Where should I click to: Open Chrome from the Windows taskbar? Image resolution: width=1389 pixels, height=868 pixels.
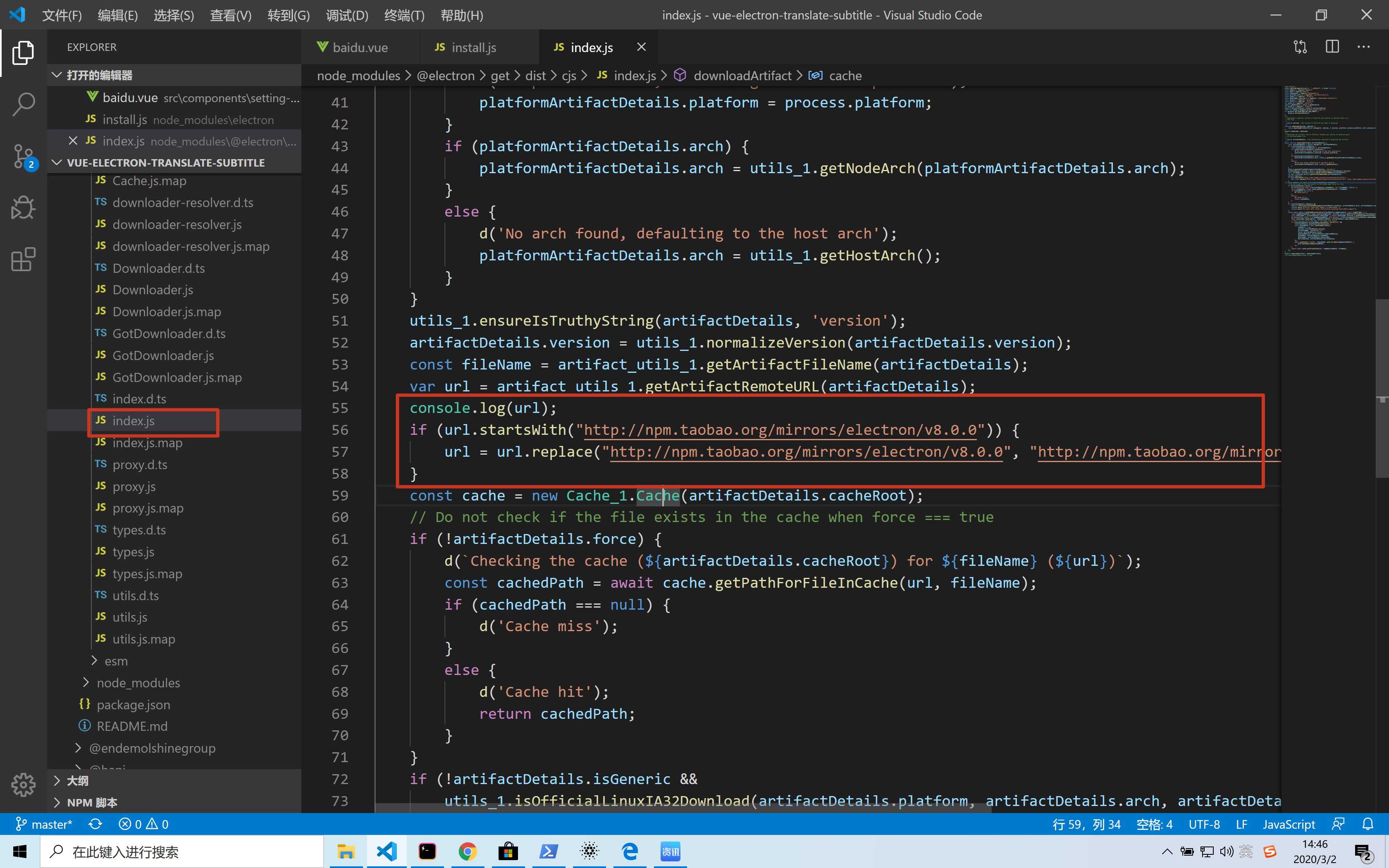point(467,851)
